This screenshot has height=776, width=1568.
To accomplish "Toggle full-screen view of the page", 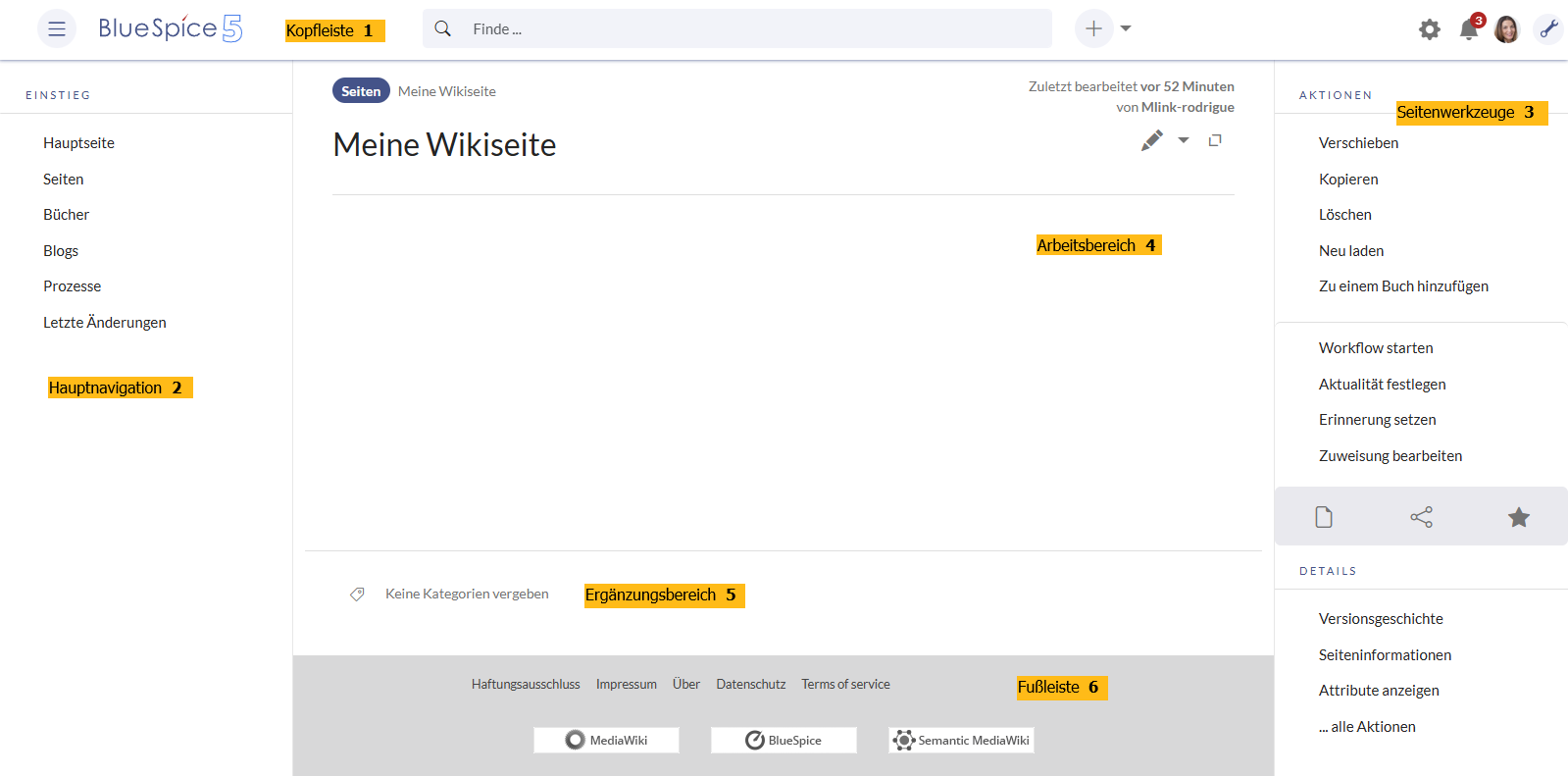I will [1215, 140].
